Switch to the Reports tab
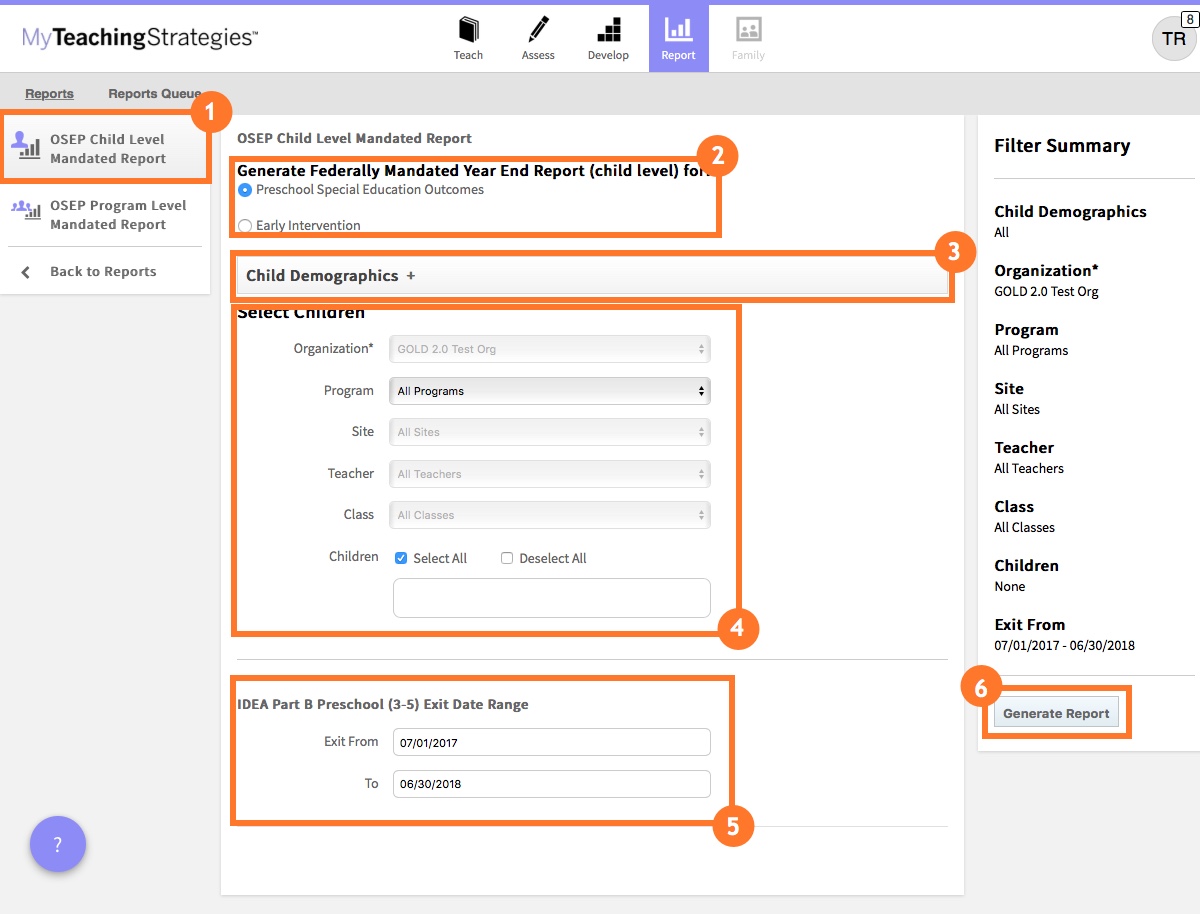Viewport: 1200px width, 914px height. (49, 93)
